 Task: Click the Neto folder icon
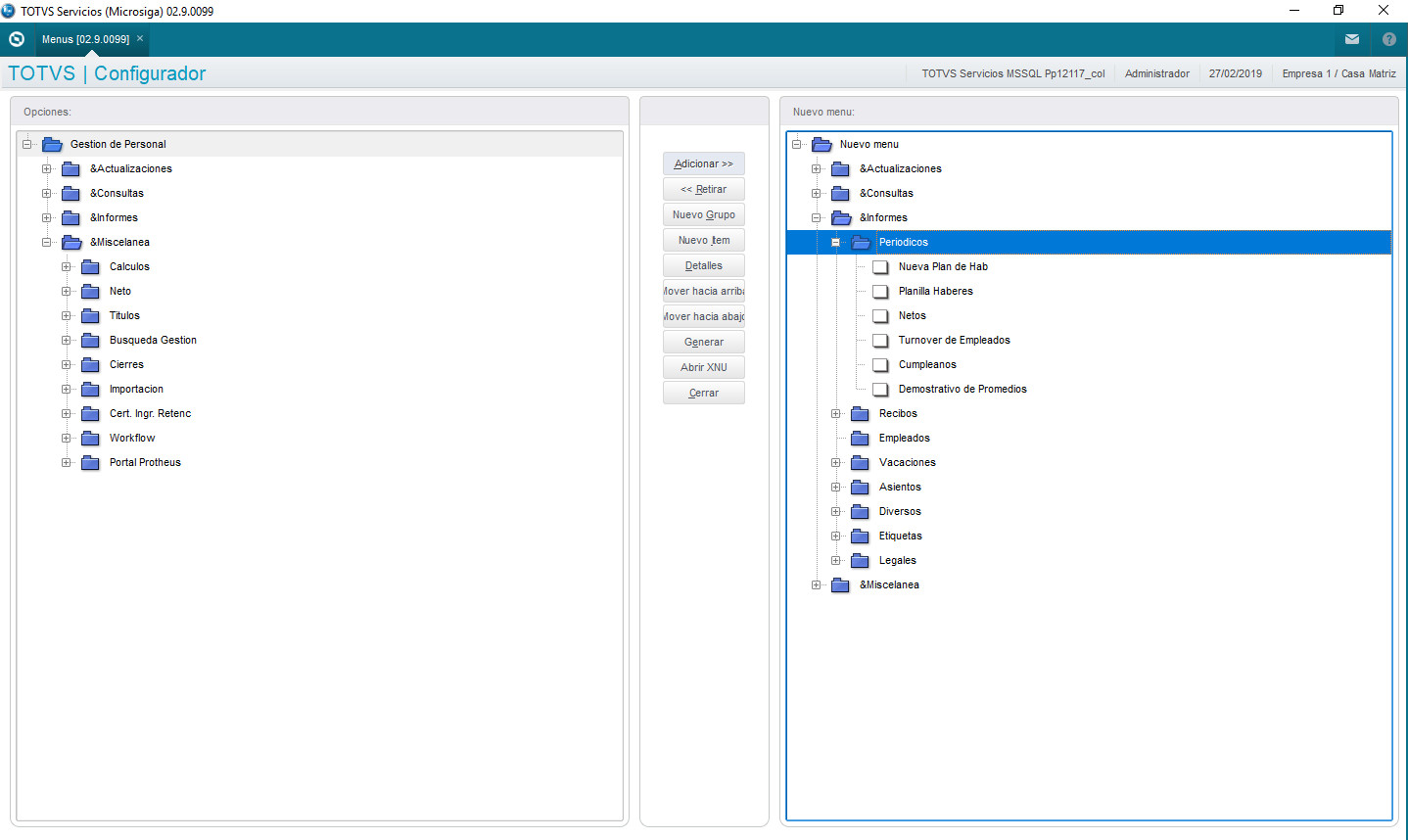[x=90, y=291]
